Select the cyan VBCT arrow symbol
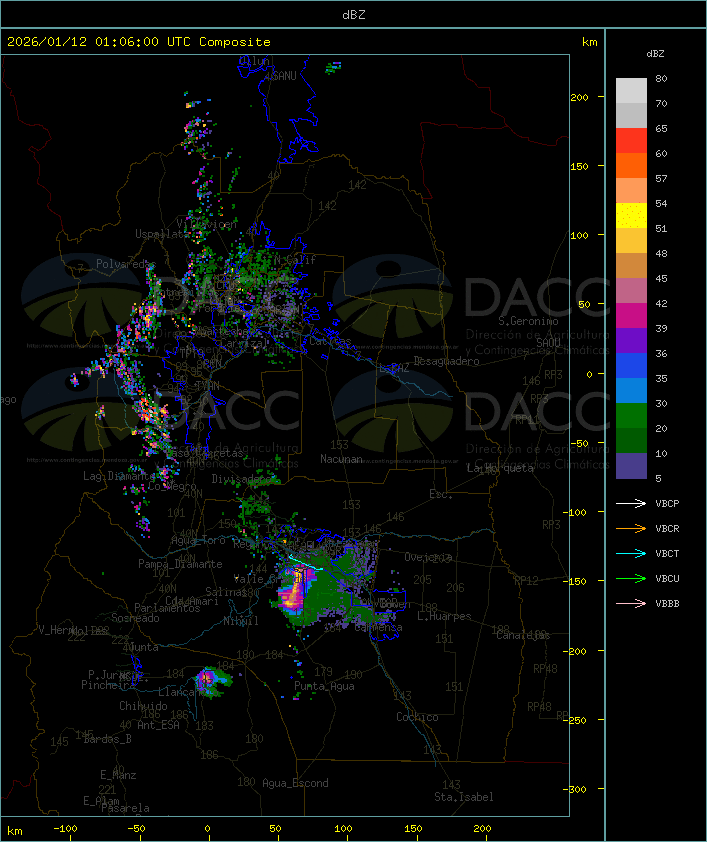Screen dimensions: 707x842 632,554
